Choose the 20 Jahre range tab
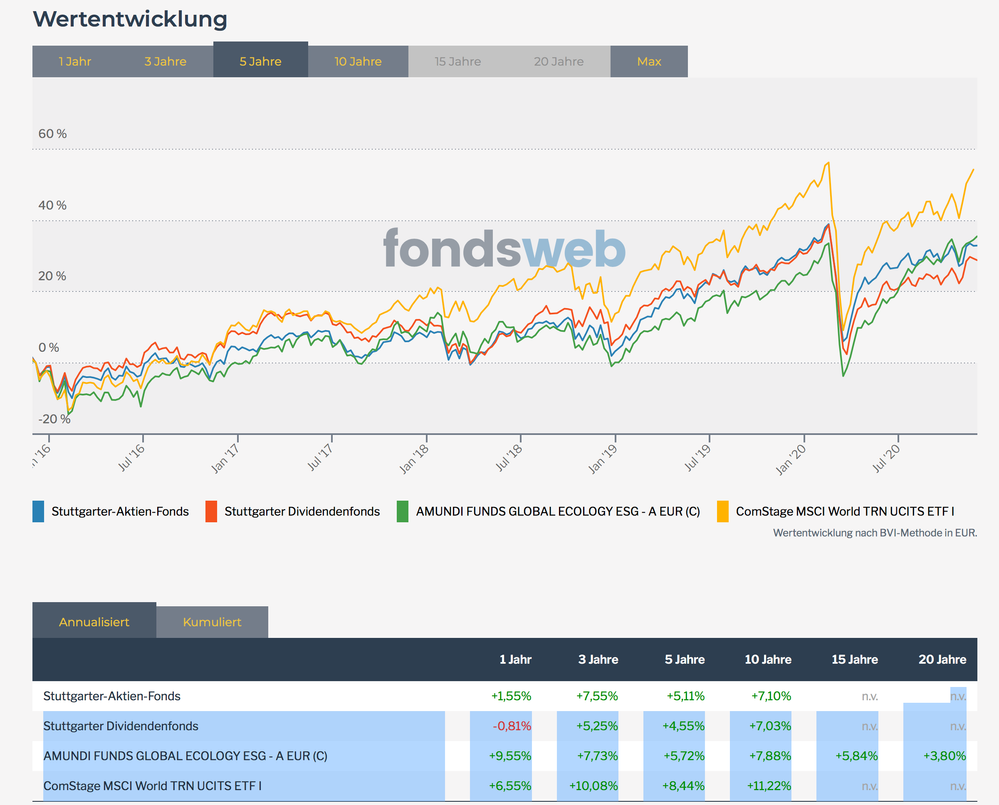The width and height of the screenshot is (999, 805). click(559, 61)
